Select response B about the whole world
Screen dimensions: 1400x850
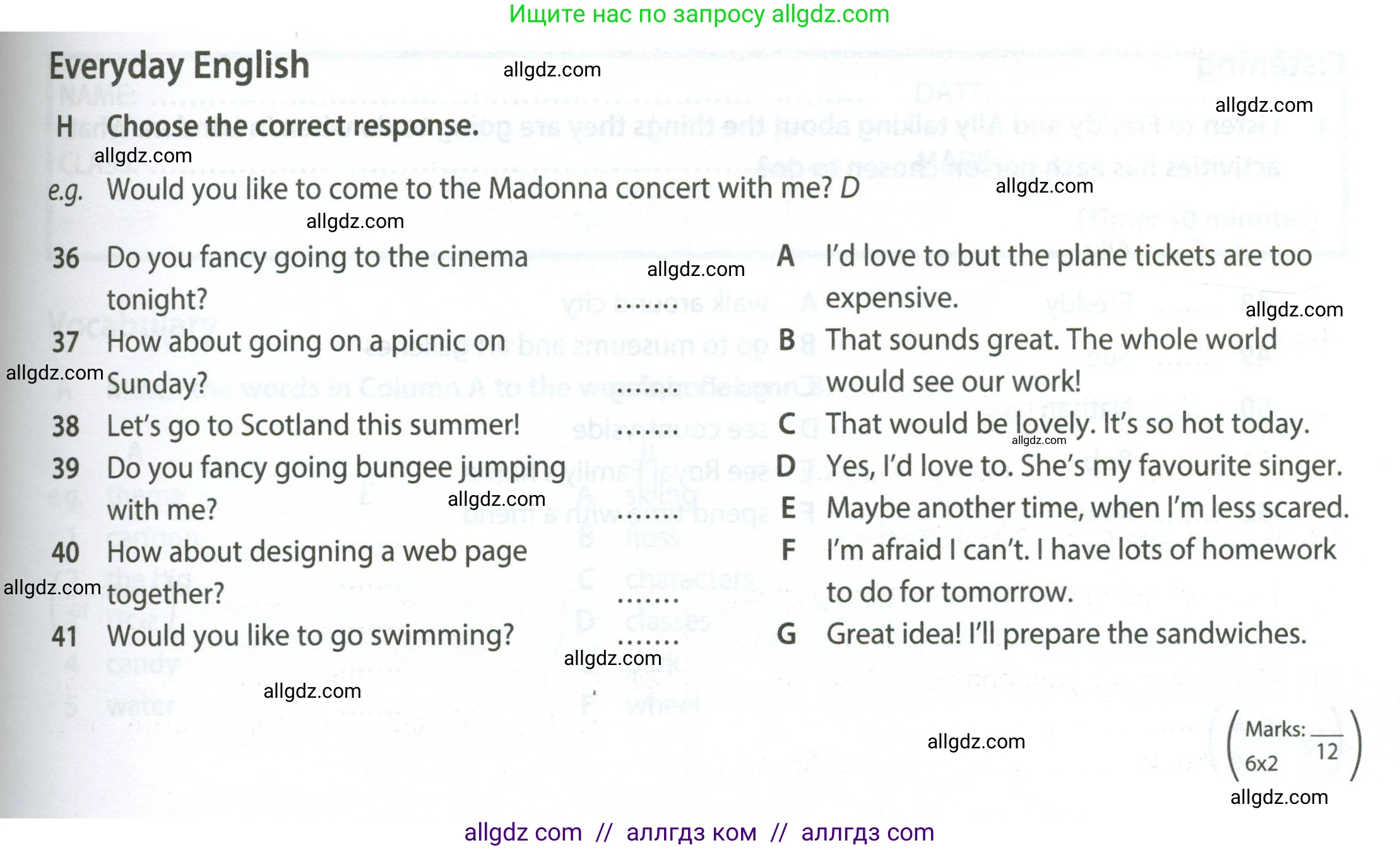pos(1051,360)
